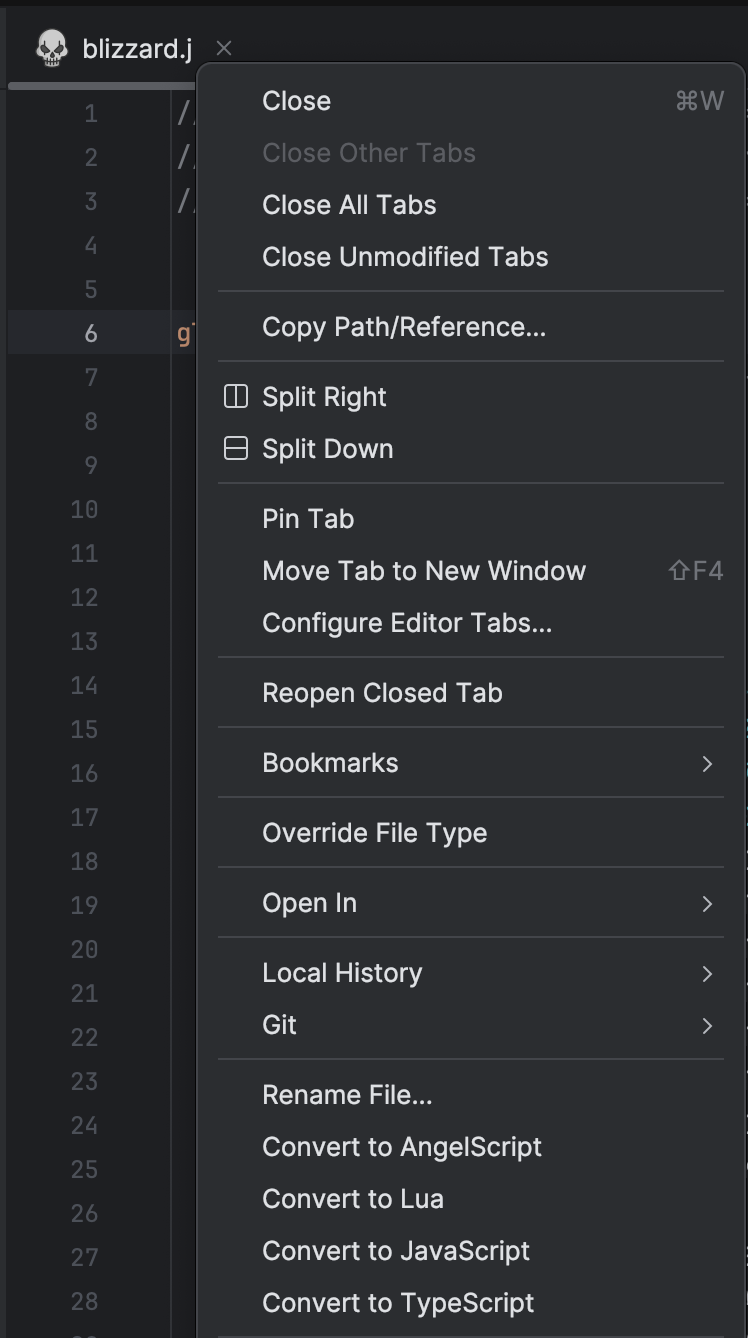
Task: Click the Split Down icon
Action: pyautogui.click(x=235, y=449)
